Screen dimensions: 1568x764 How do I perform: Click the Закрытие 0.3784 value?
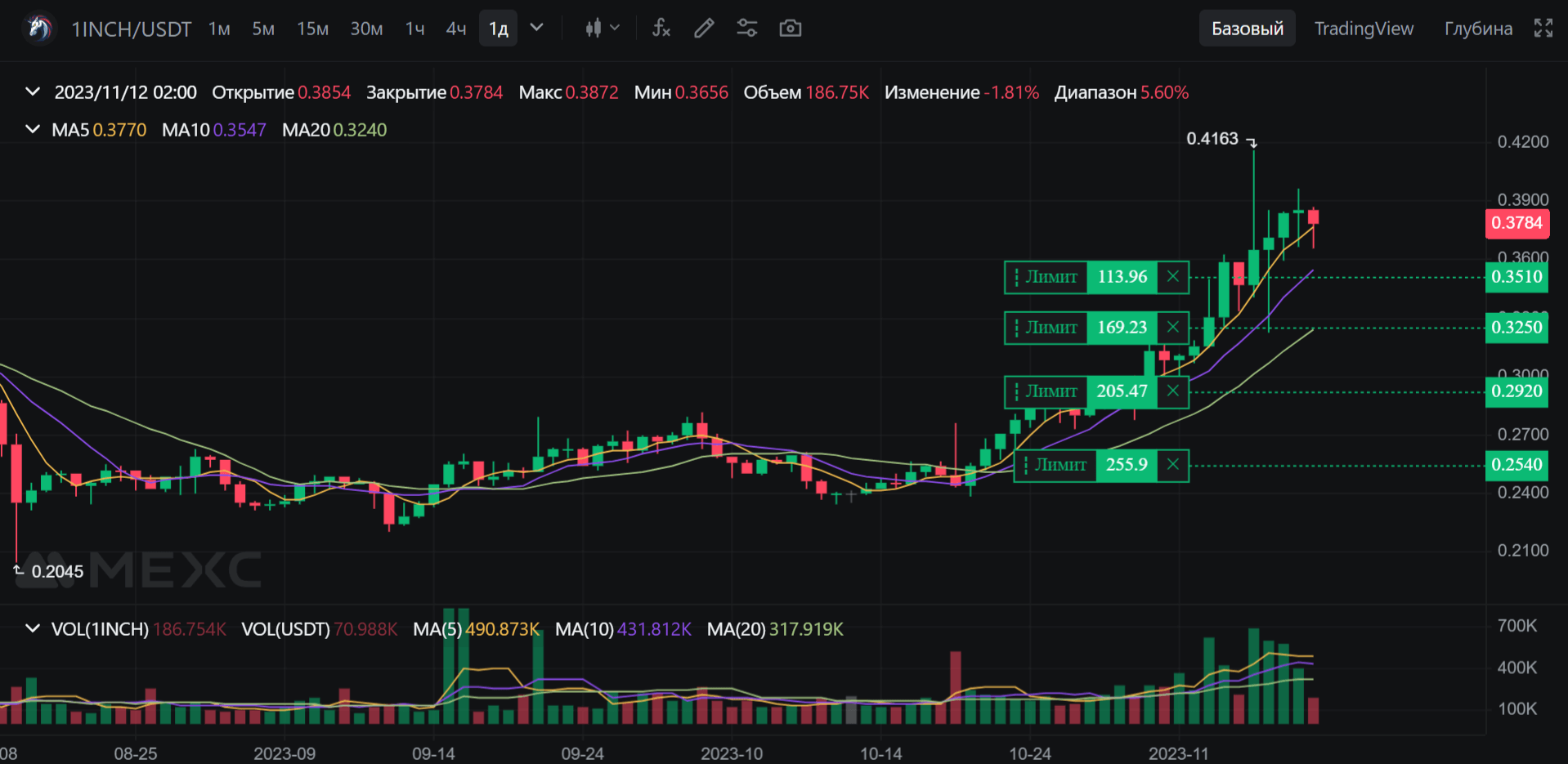434,92
